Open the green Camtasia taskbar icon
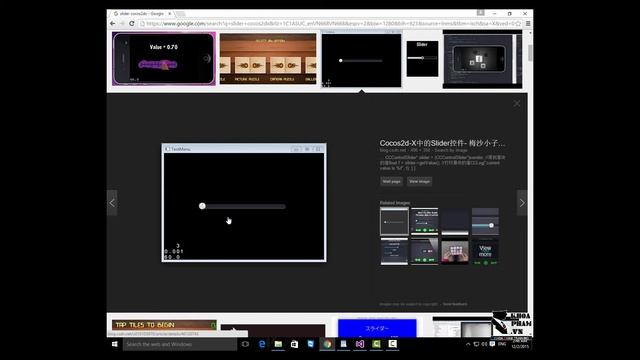 click(376, 344)
